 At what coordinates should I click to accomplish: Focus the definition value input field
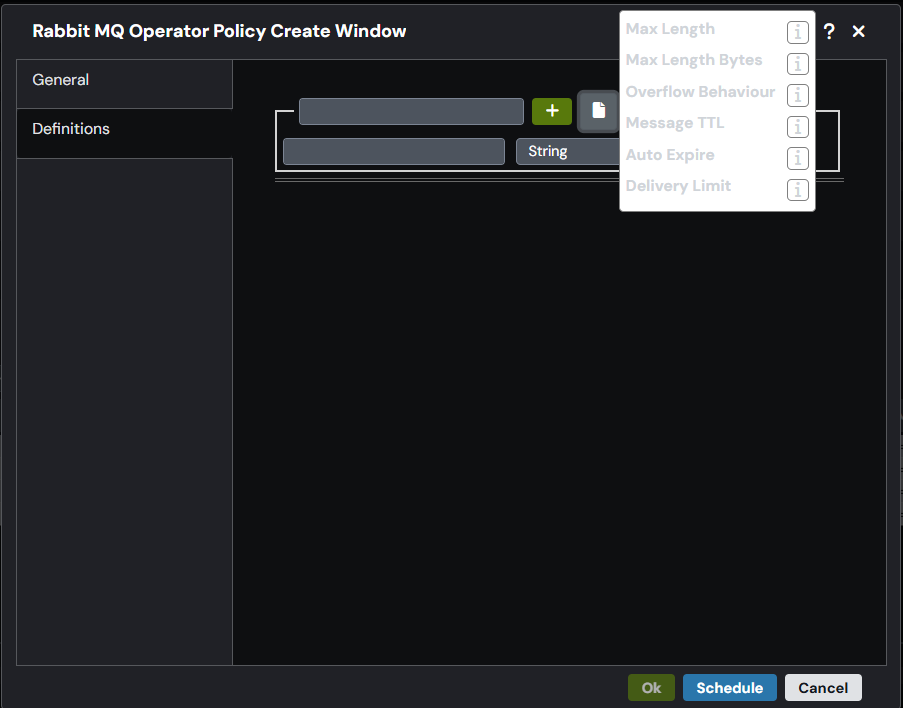[x=394, y=152]
